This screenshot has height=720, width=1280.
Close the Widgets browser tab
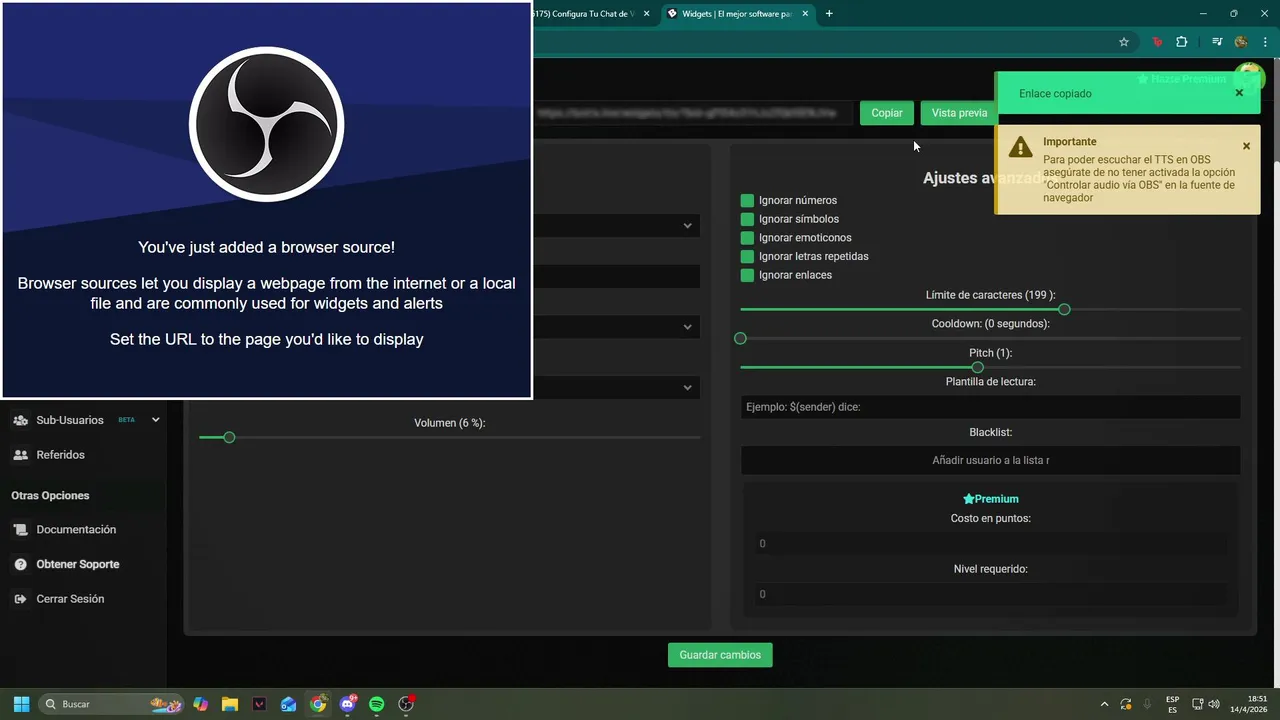(x=807, y=14)
